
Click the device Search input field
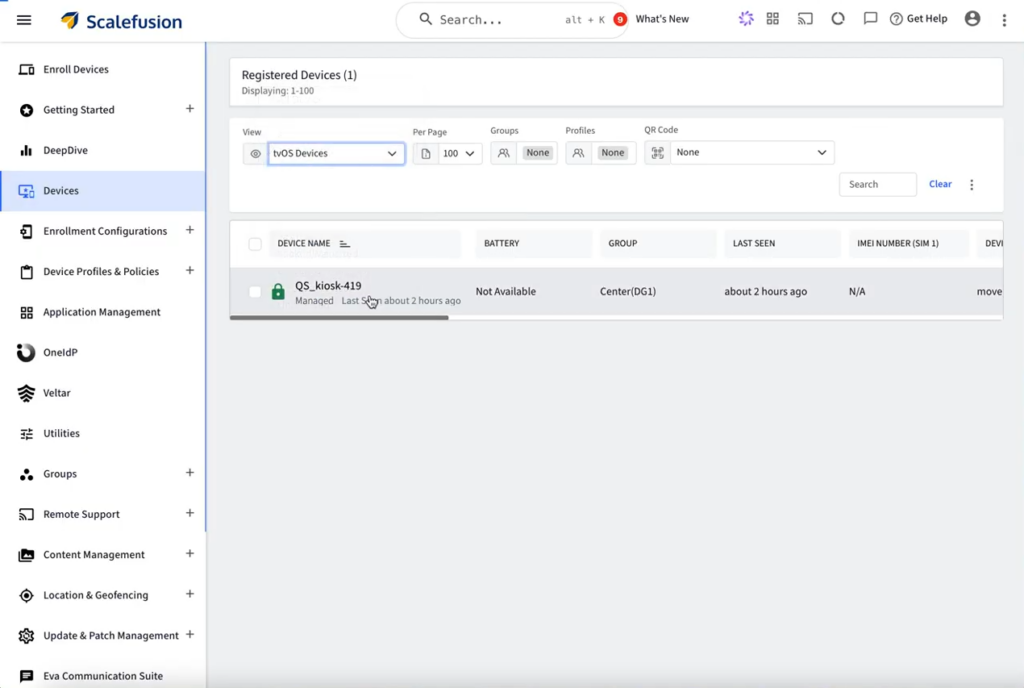pos(877,185)
